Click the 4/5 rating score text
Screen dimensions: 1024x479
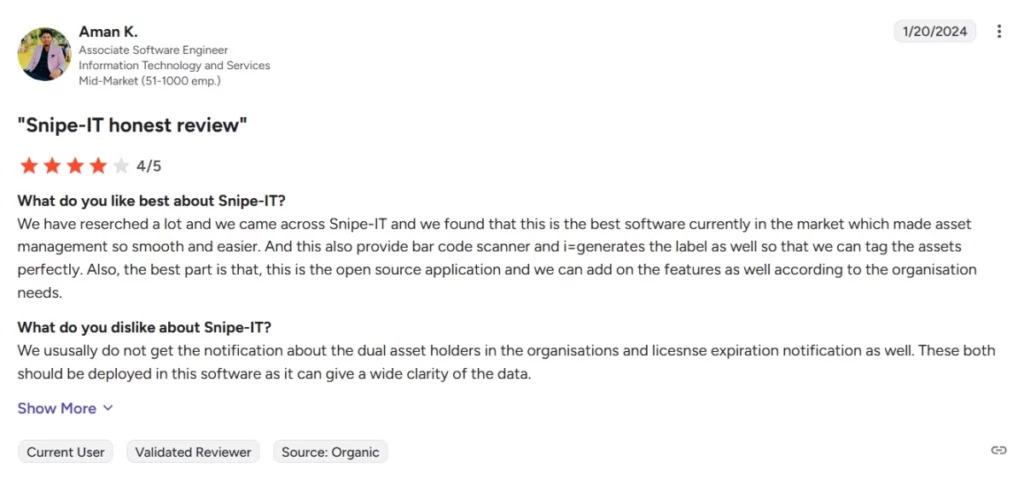149,166
